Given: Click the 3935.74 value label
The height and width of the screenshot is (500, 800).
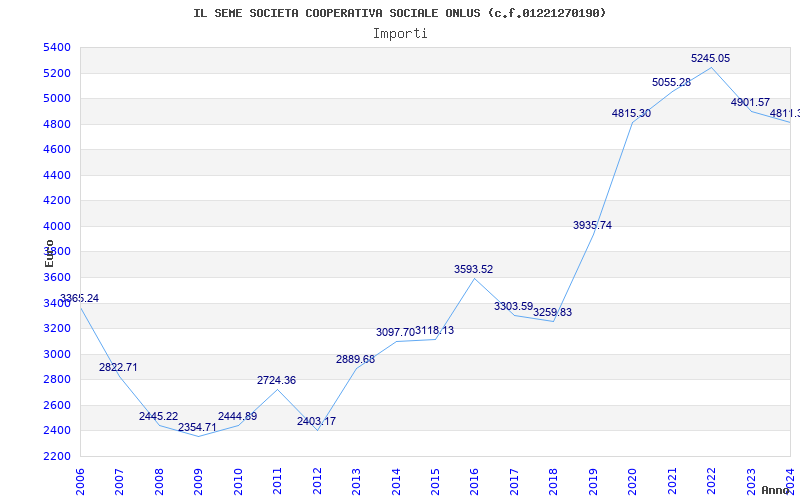Looking at the screenshot, I should point(592,226).
